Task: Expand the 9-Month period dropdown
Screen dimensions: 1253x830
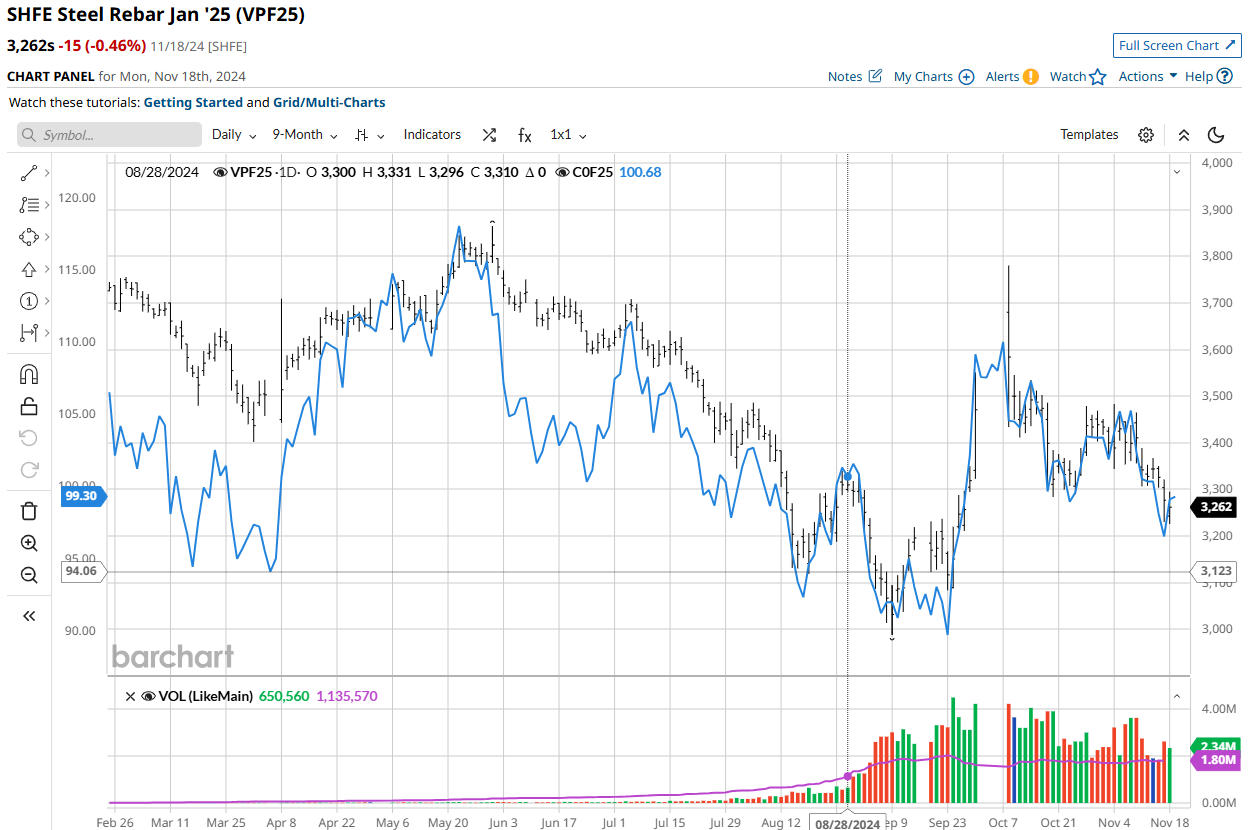Action: [305, 135]
